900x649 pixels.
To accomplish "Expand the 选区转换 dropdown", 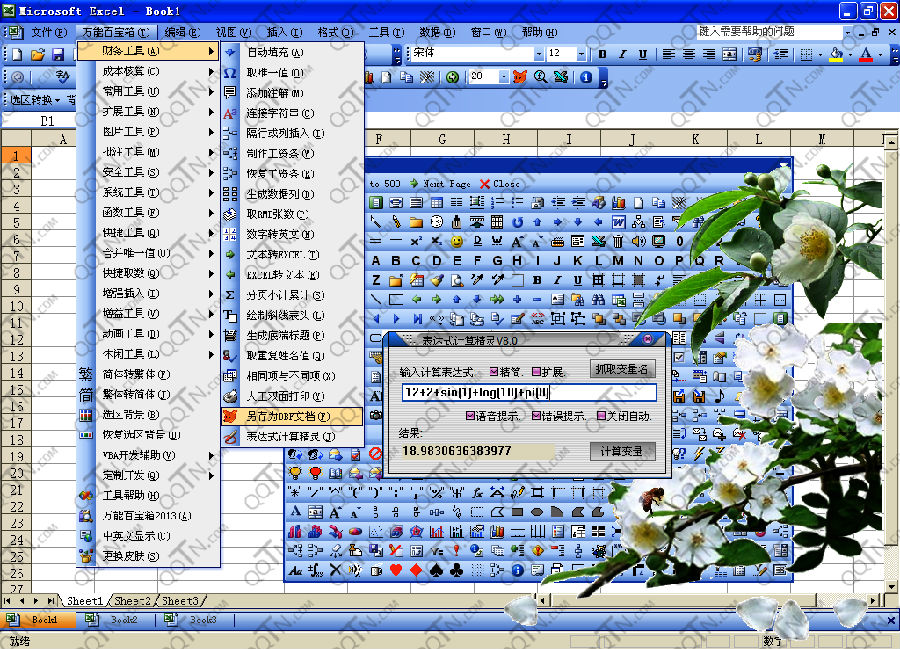I will tap(58, 100).
